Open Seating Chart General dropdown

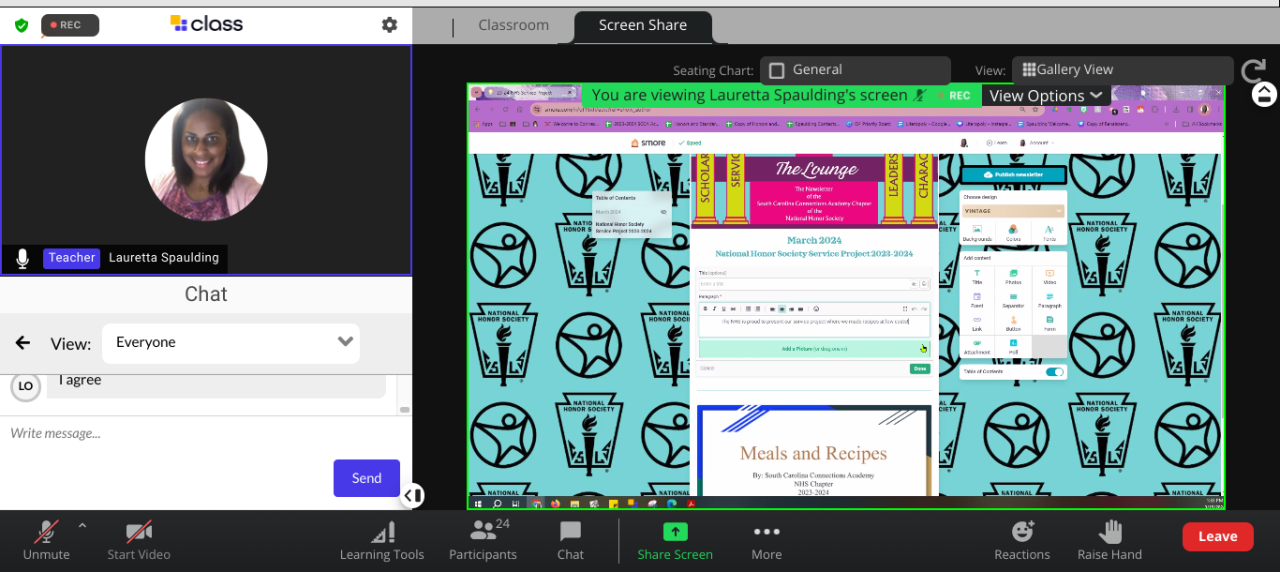855,70
